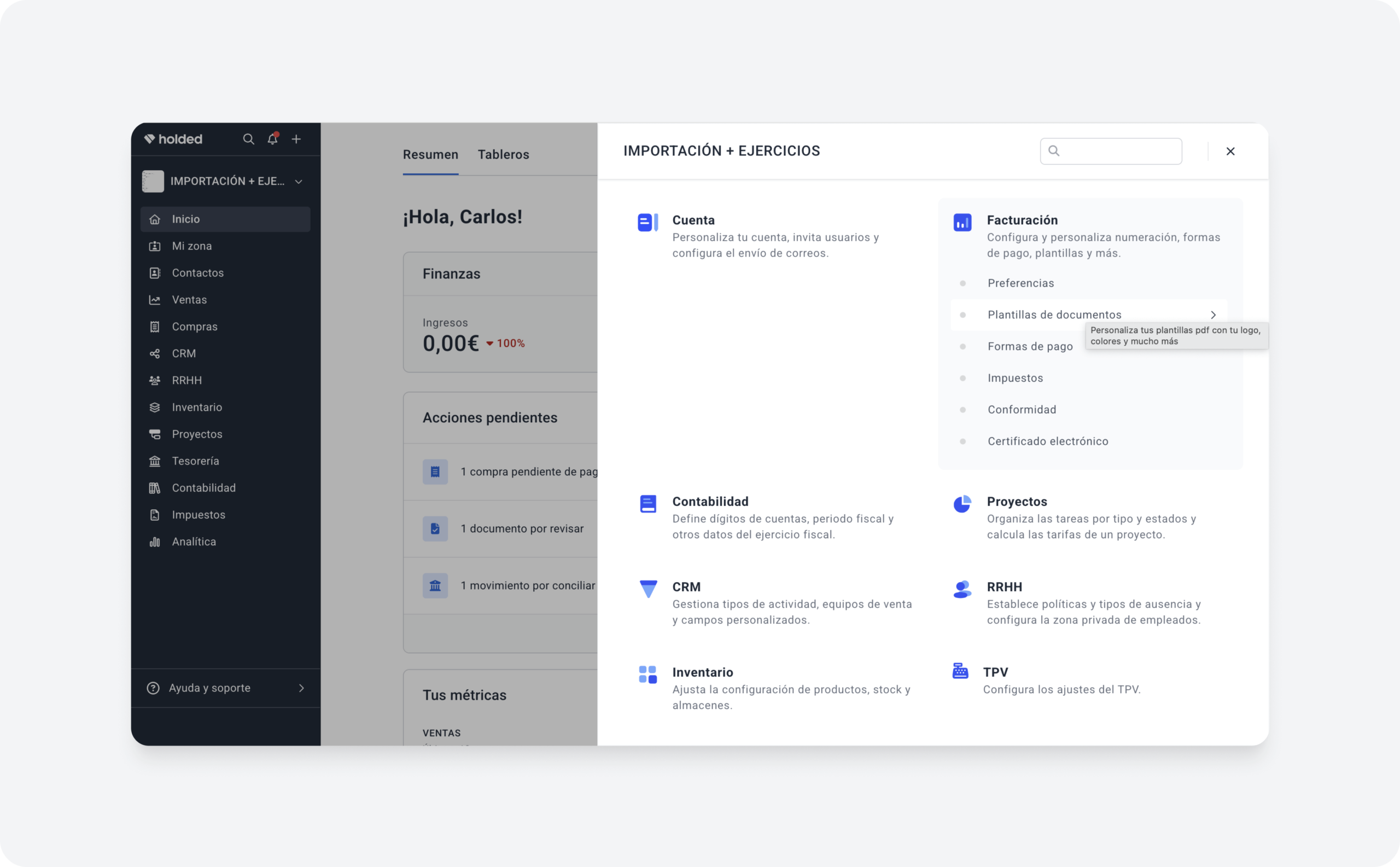The width and height of the screenshot is (1400, 867).
Task: Open Formas de pago settings link
Action: point(1030,346)
